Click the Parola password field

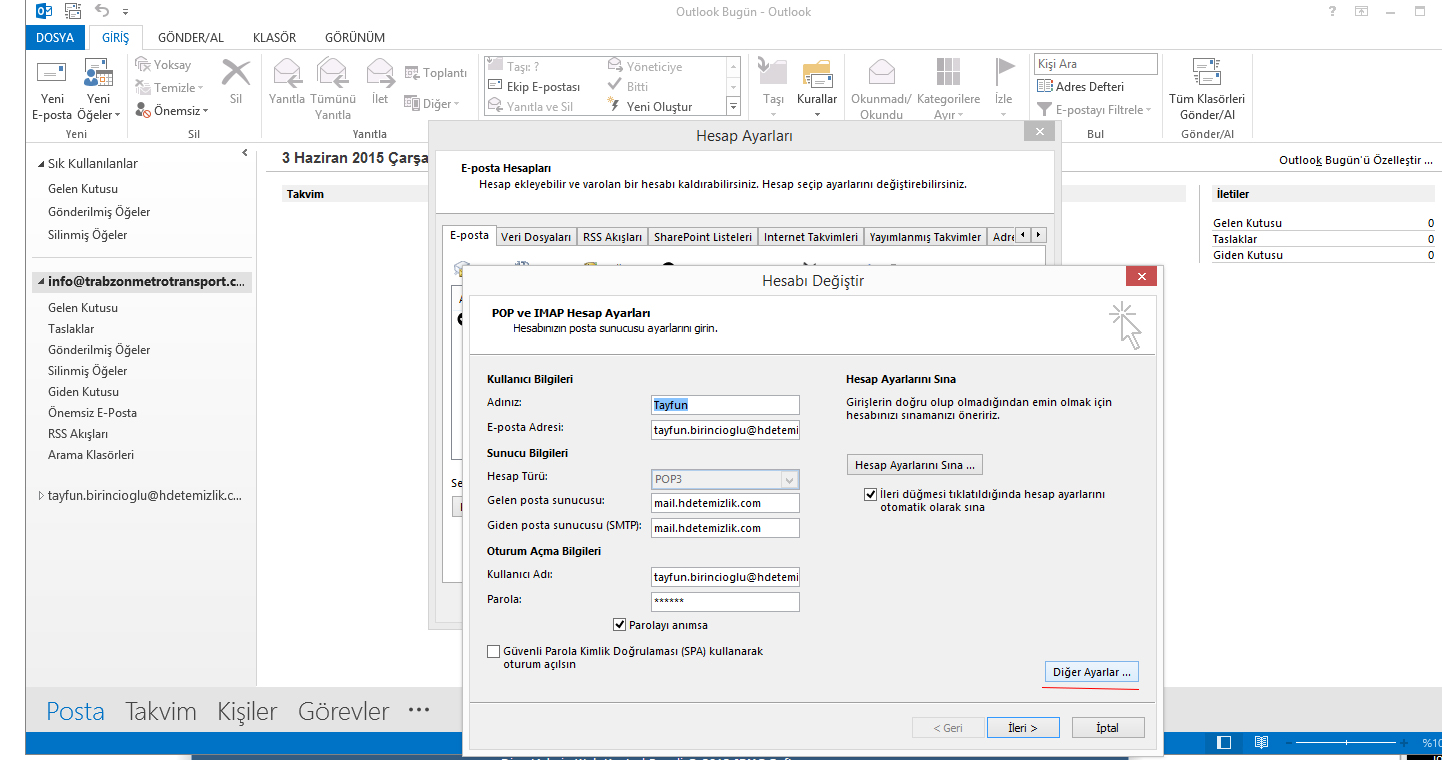tap(725, 602)
